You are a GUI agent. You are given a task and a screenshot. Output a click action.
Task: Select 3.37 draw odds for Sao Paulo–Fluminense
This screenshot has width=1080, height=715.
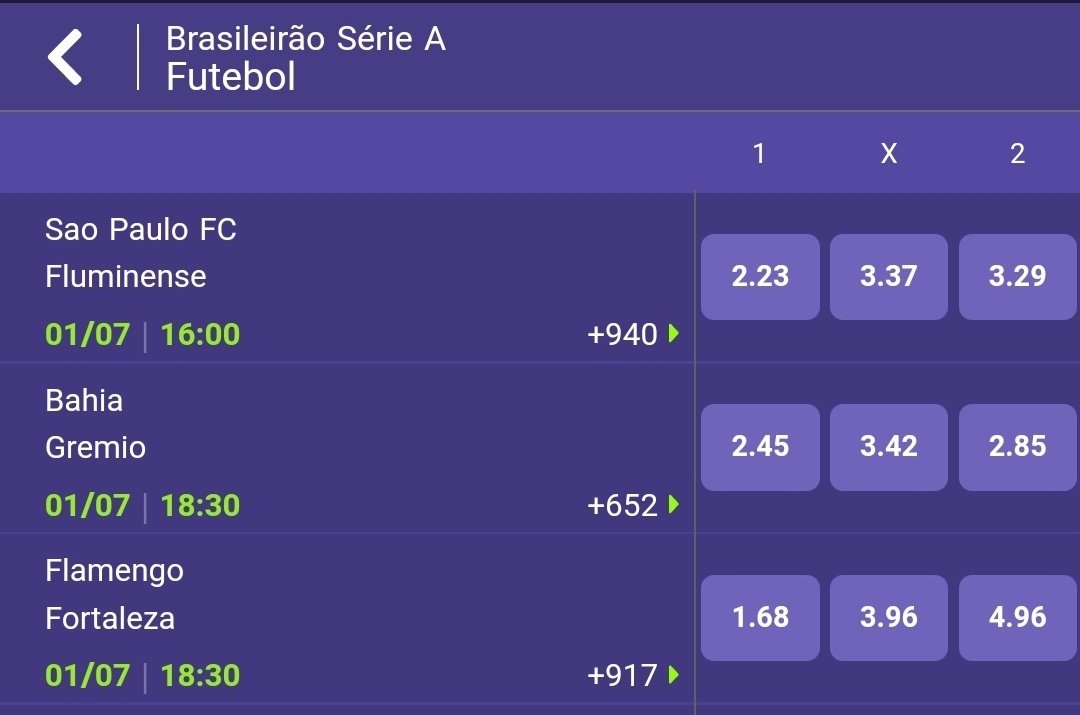(888, 277)
